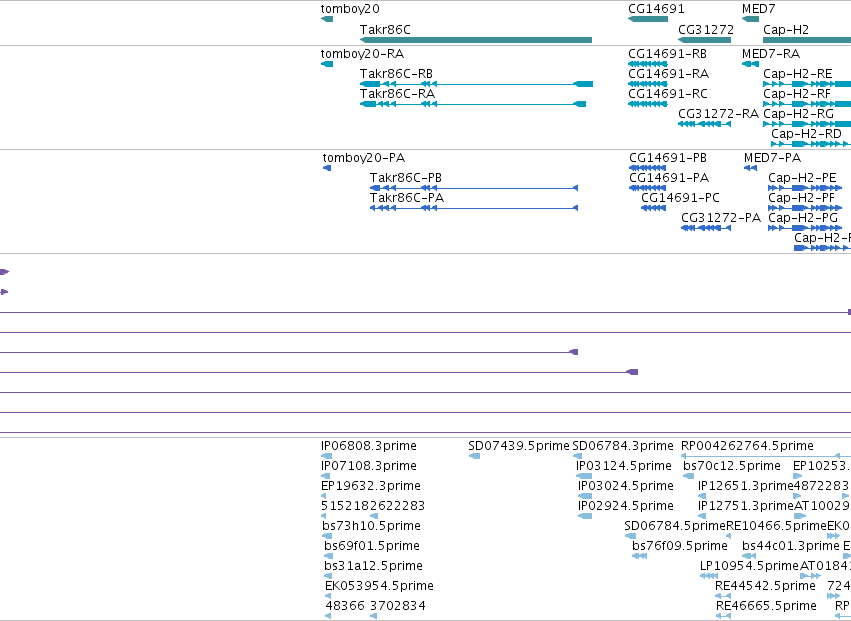
Task: Select the Takr86C-PA protein feature line
Action: 474,208
